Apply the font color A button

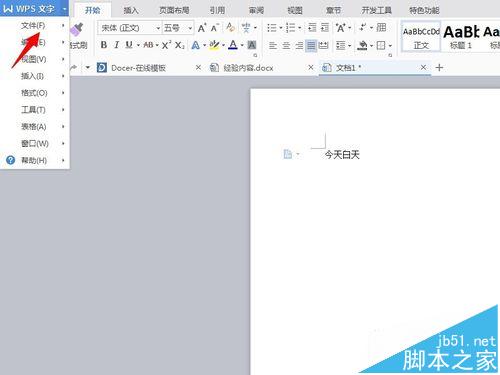point(233,45)
